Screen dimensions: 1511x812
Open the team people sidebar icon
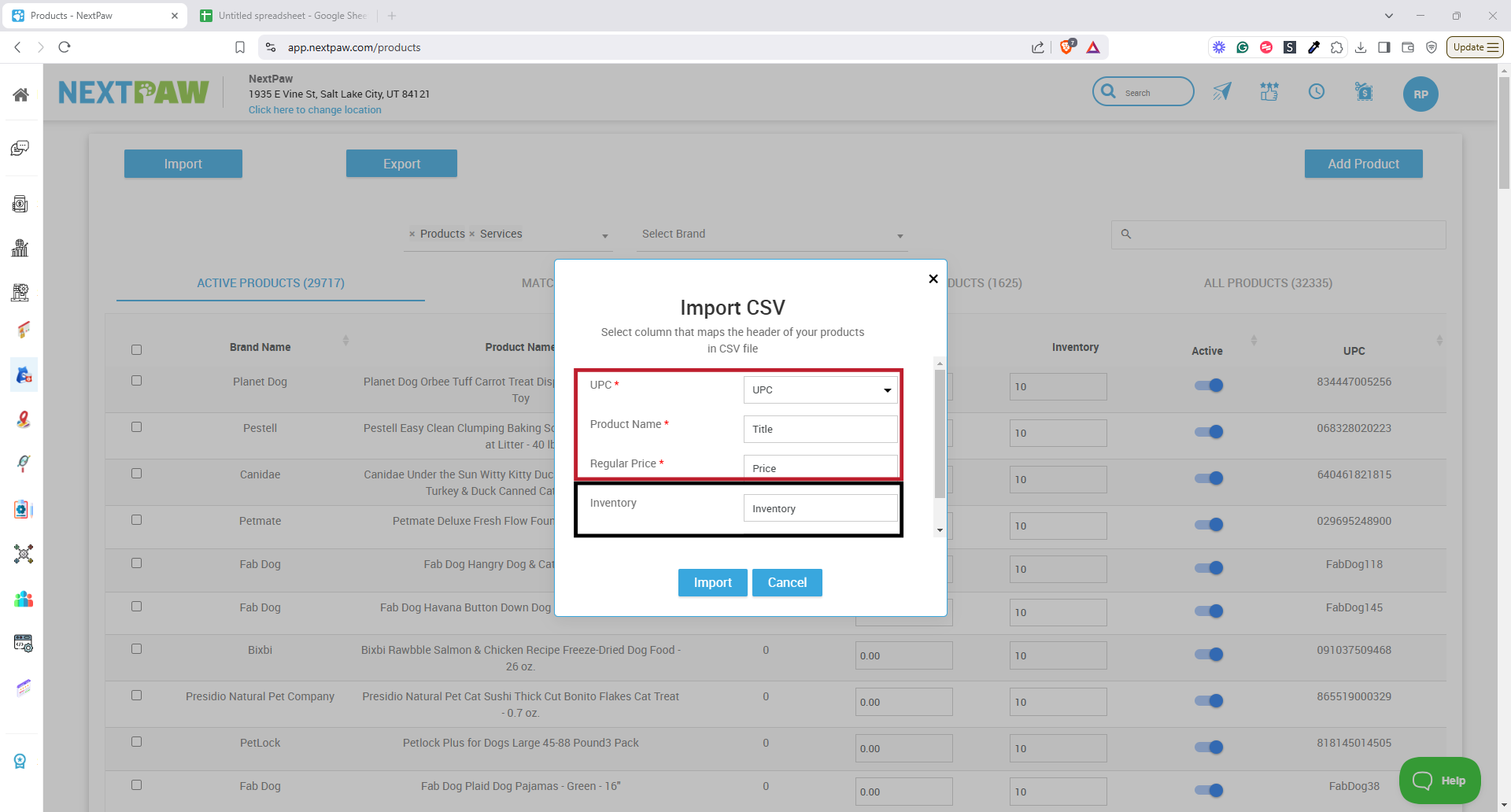coord(24,599)
